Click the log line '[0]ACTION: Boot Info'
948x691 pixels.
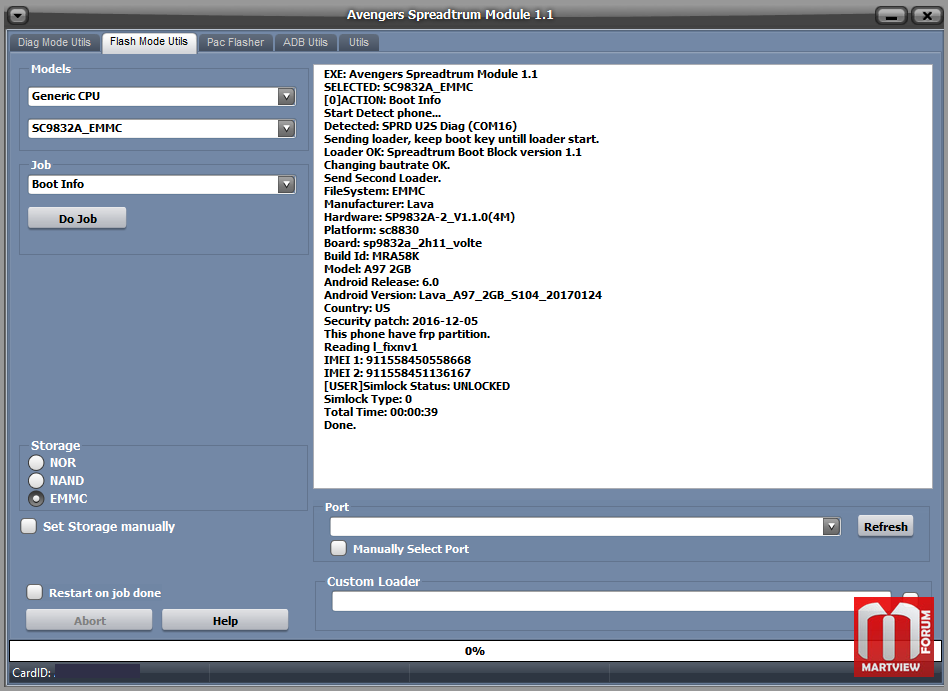[x=382, y=100]
